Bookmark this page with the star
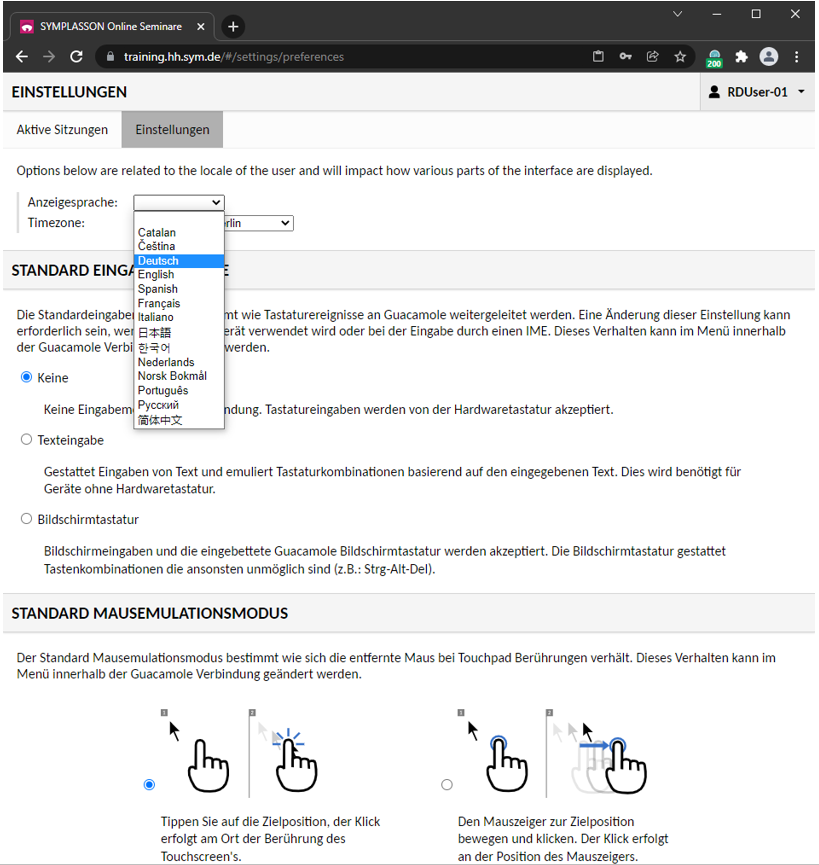 click(680, 56)
